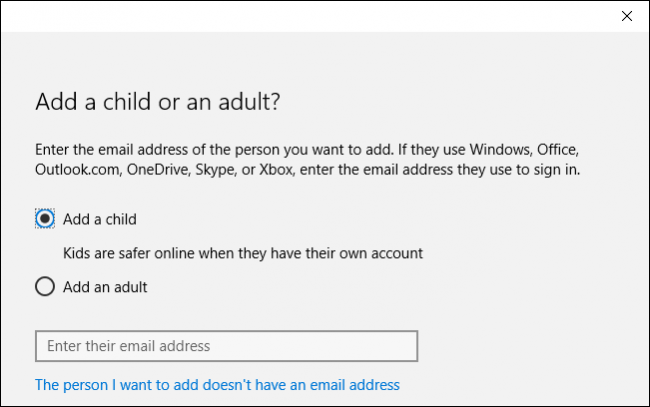Click the "Add an adult" option label
650x407 pixels.
pyautogui.click(x=105, y=287)
